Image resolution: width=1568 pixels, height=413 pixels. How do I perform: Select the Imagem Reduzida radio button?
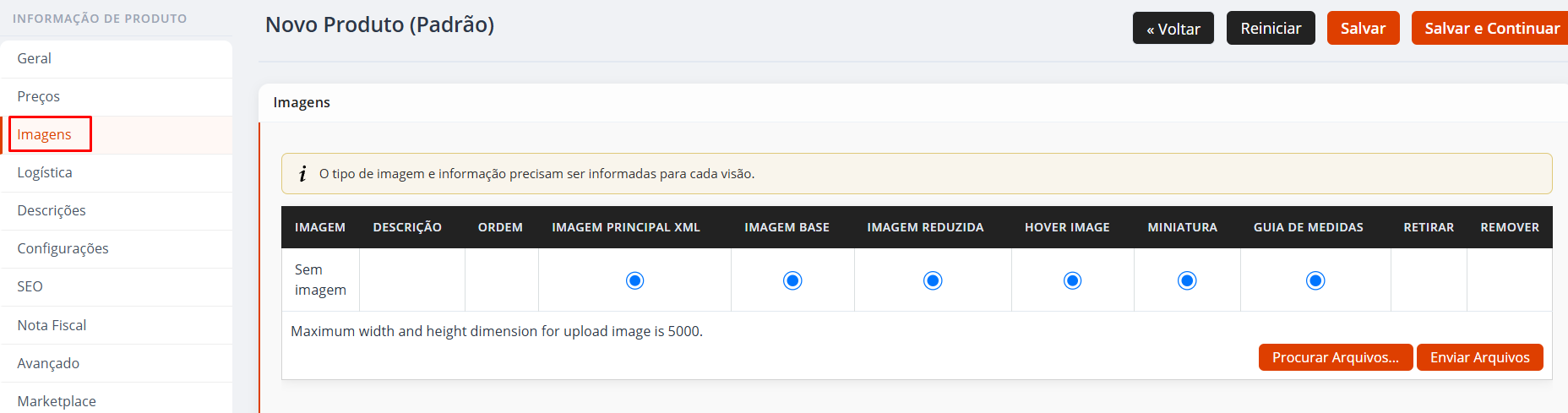pos(933,280)
